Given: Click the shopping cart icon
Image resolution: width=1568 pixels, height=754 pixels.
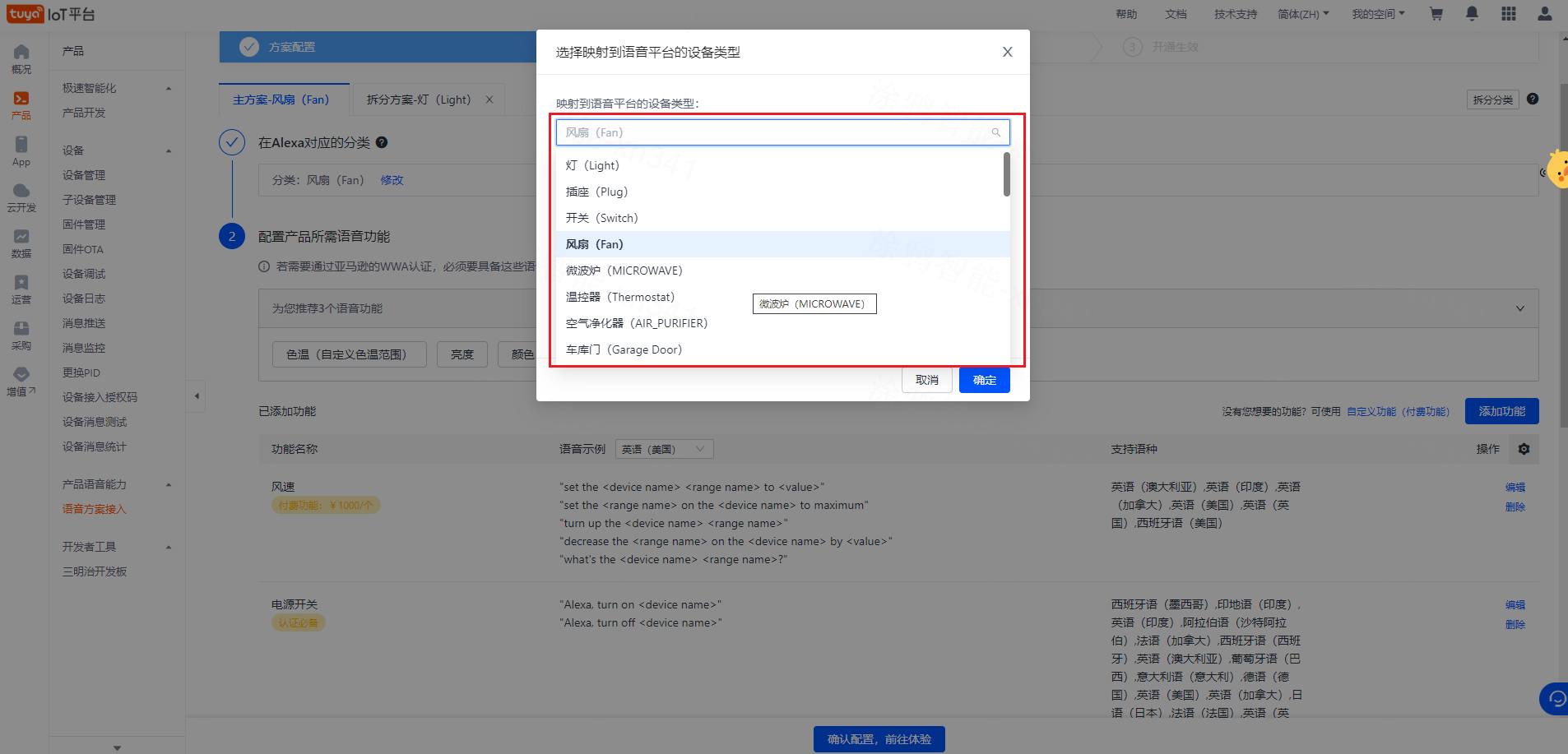Looking at the screenshot, I should (x=1436, y=14).
